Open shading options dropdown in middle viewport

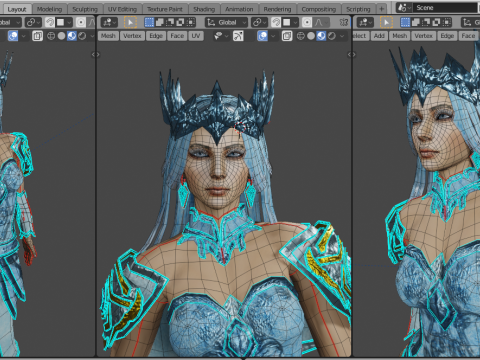tap(342, 36)
